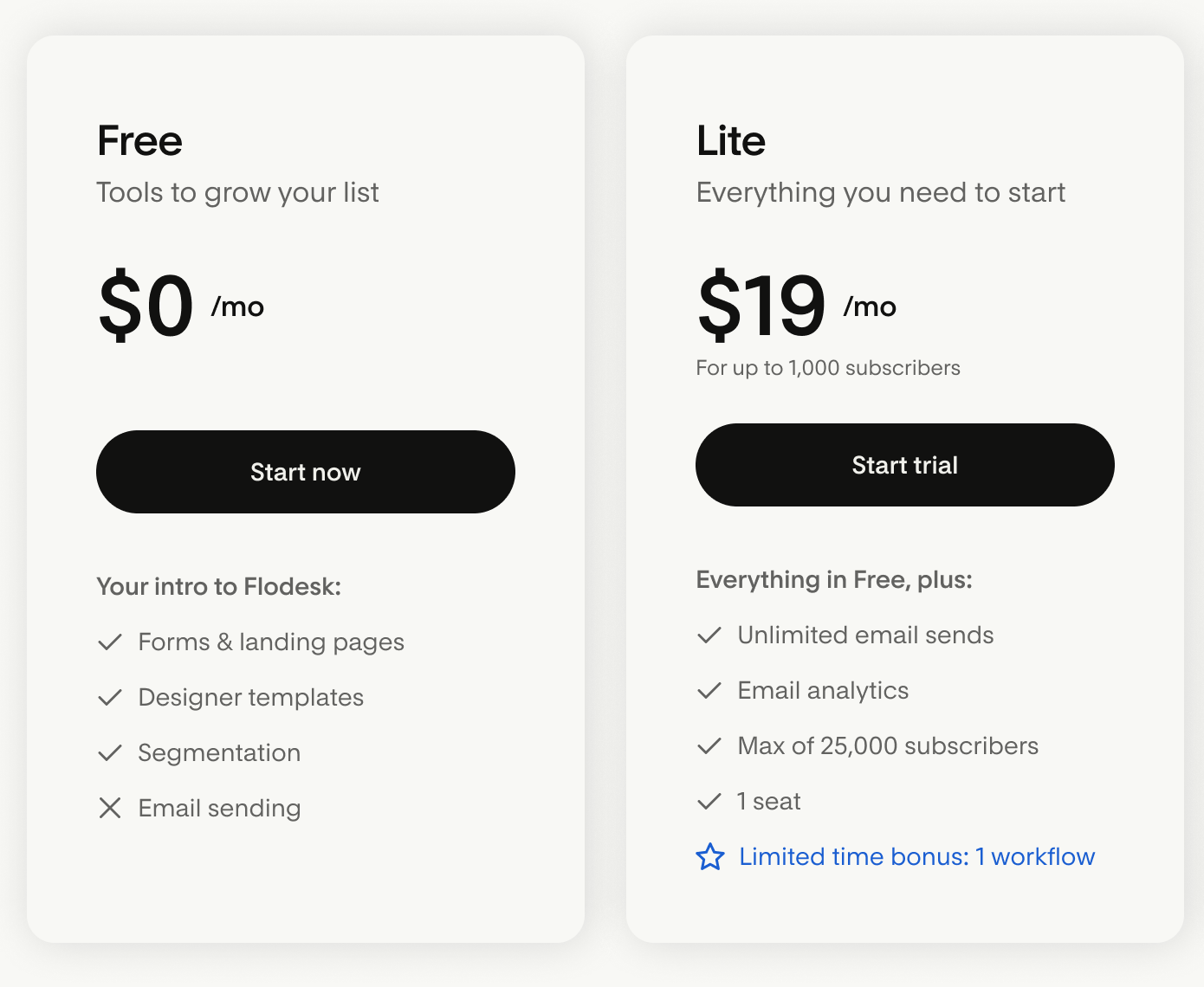The width and height of the screenshot is (1204, 987).
Task: Click checkmark next to Unlimited email sends
Action: pos(709,635)
